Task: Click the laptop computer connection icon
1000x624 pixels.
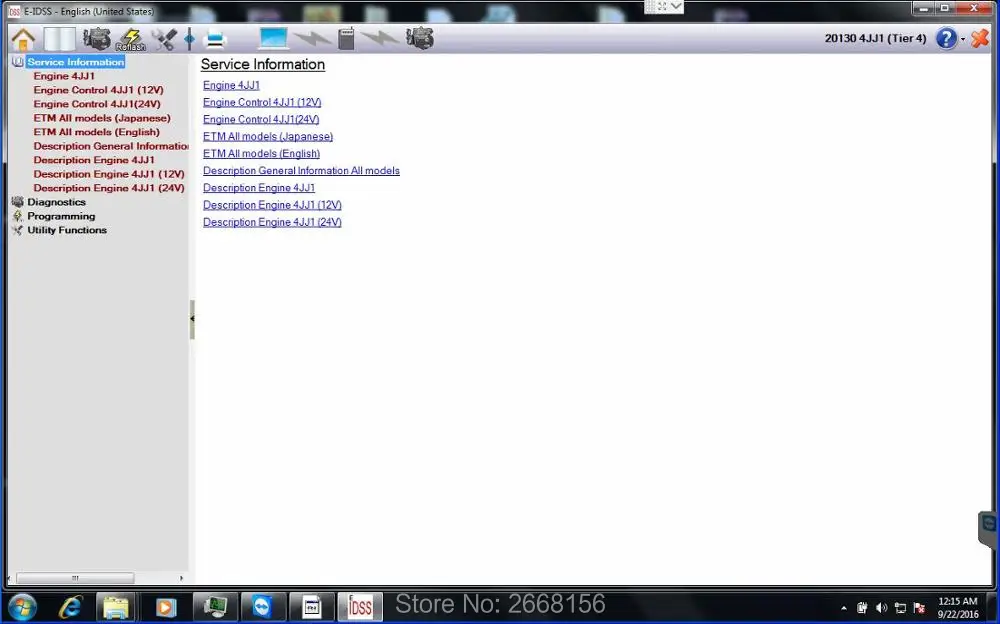Action: pos(274,39)
